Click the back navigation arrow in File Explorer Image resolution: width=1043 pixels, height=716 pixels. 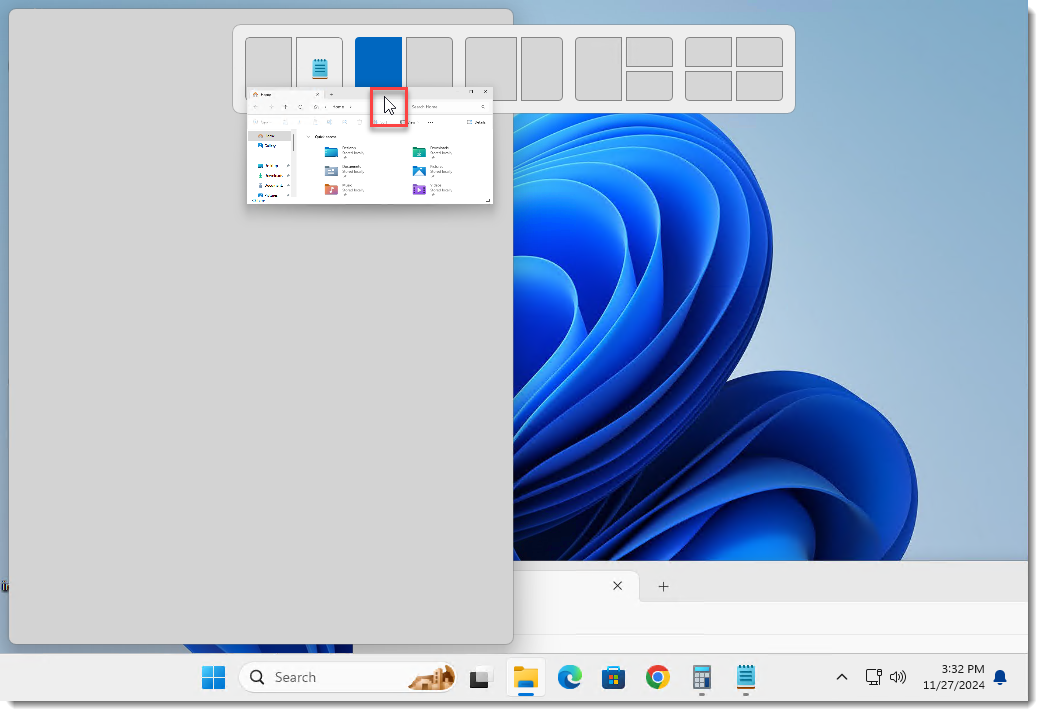click(255, 107)
